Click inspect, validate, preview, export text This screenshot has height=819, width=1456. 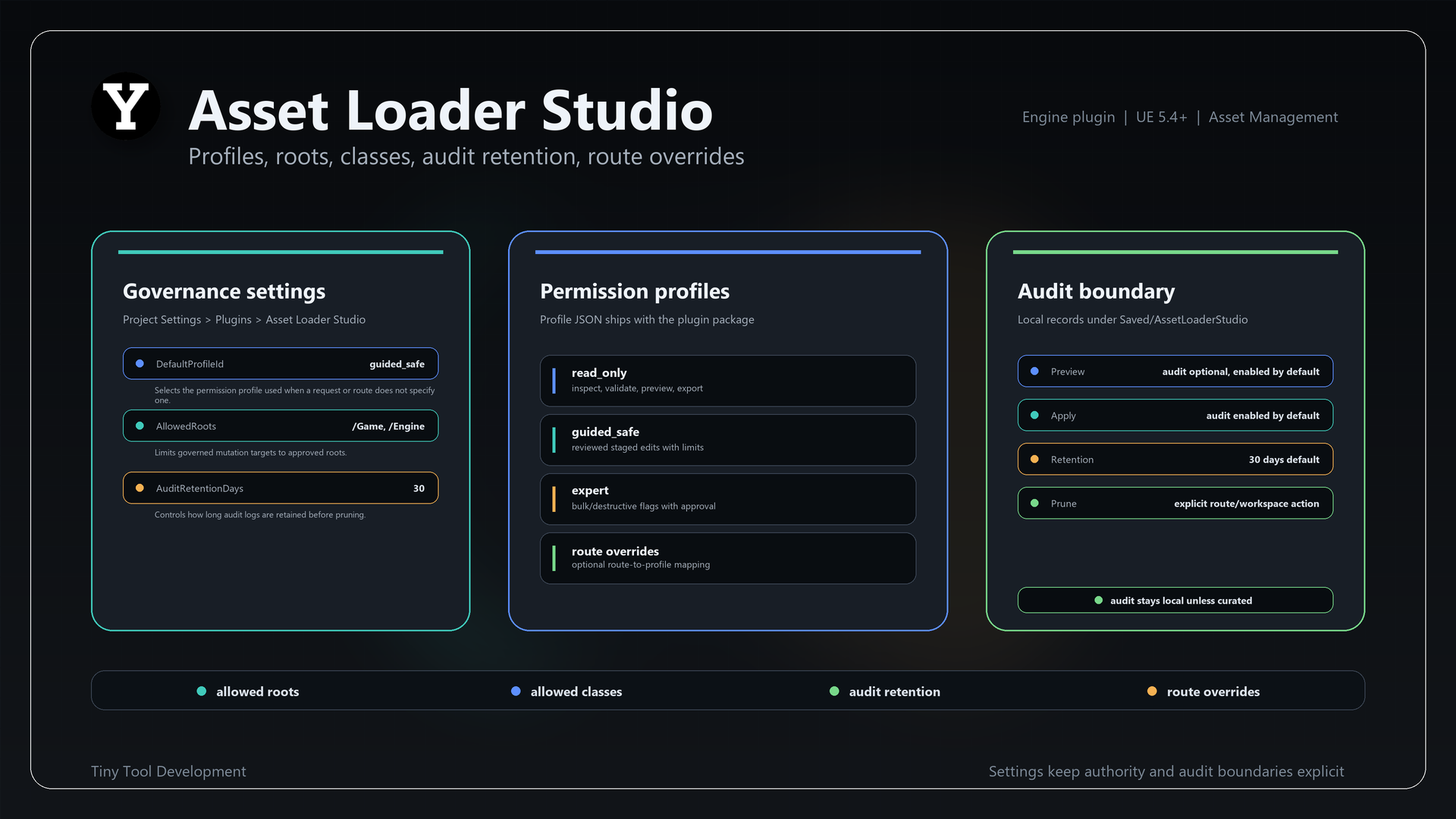637,388
